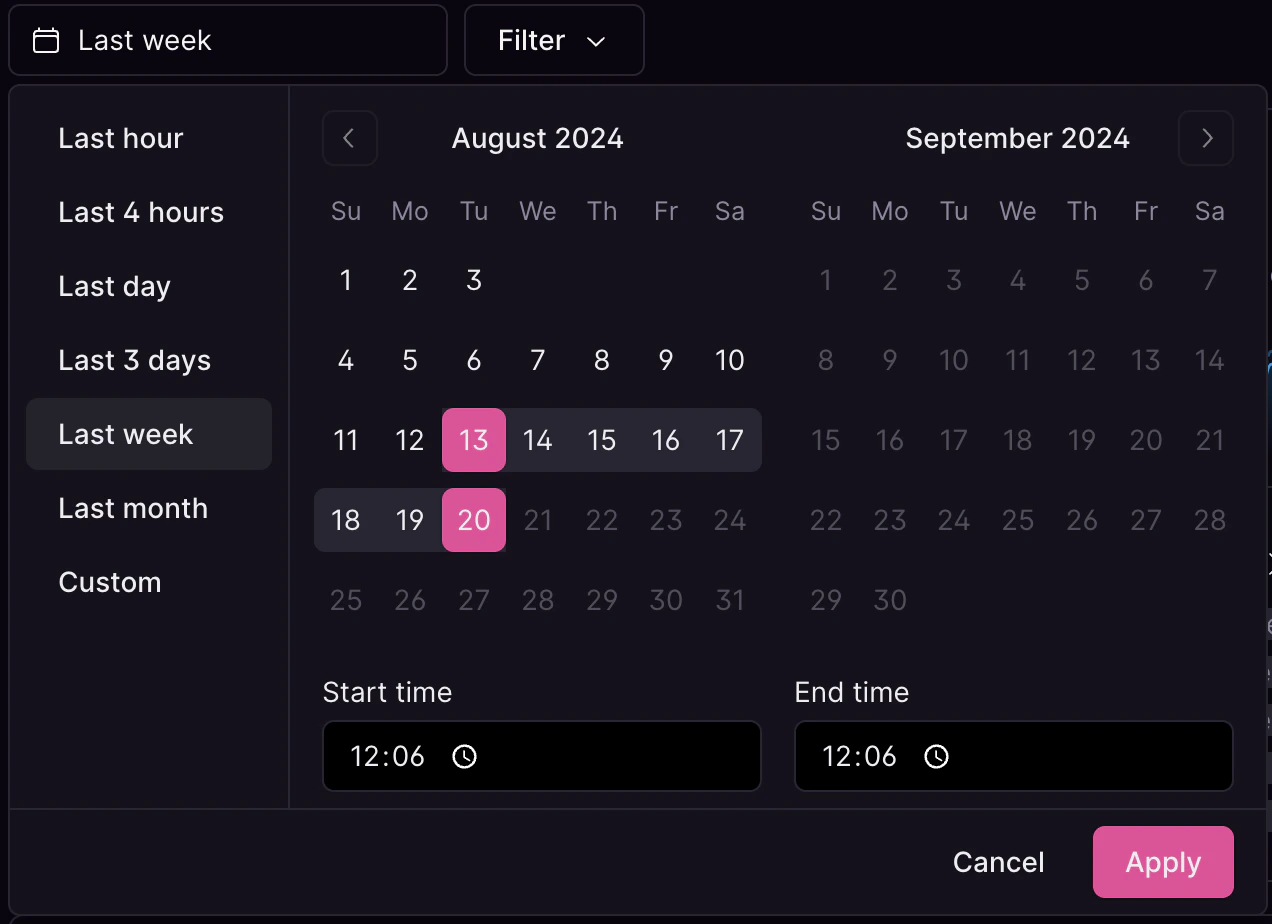Choose Last month from the preset list
This screenshot has width=1272, height=924.
(132, 508)
